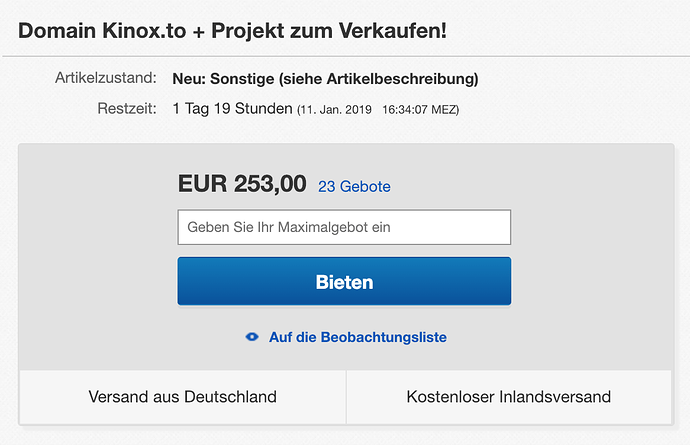Click the eye icon for the watchlist
This screenshot has height=445, width=690.
pyautogui.click(x=252, y=338)
